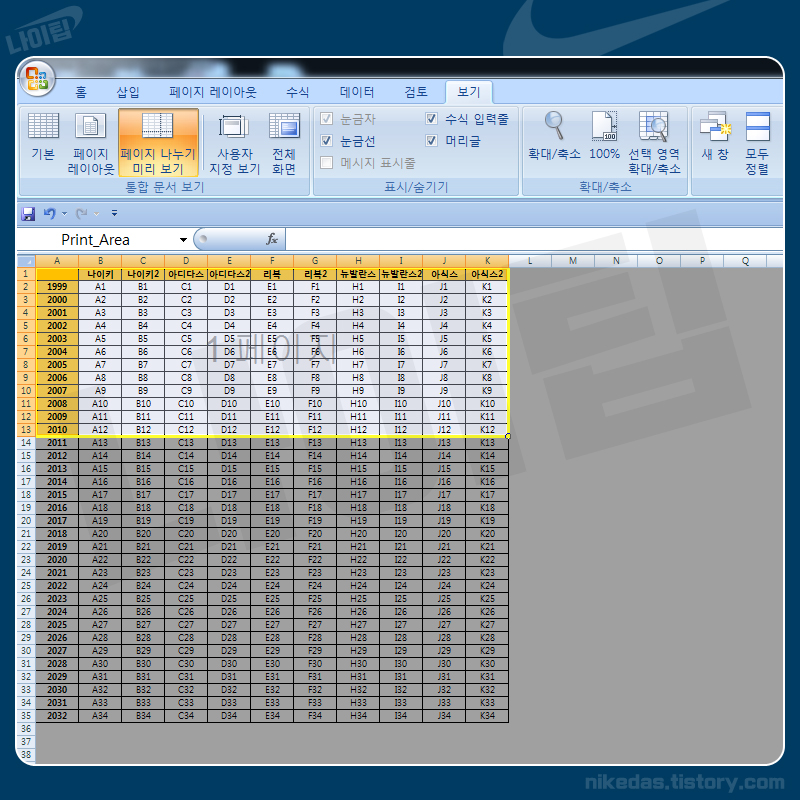This screenshot has height=800, width=800.
Task: Arrange all windows (모두 정렬)
Action: [x=757, y=143]
